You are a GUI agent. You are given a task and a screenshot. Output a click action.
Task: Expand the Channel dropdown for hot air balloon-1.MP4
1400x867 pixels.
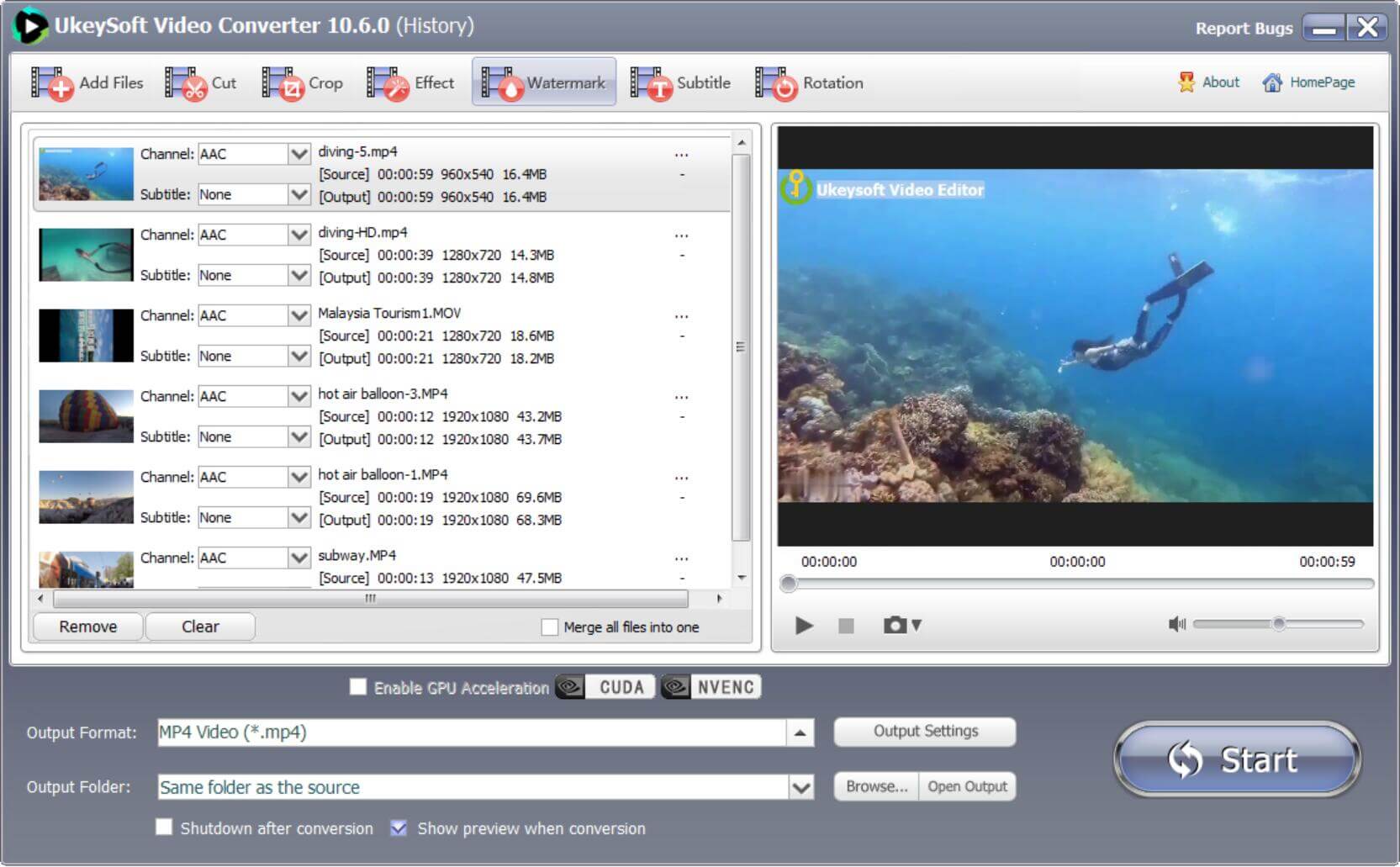pyautogui.click(x=298, y=477)
